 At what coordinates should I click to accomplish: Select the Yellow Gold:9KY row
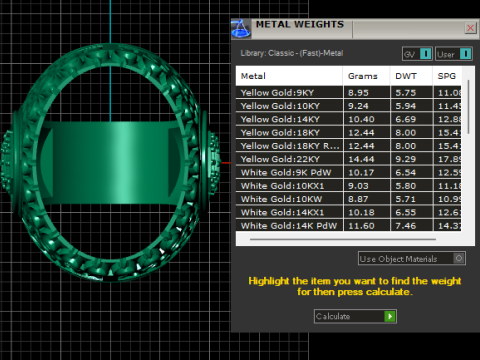click(349, 92)
